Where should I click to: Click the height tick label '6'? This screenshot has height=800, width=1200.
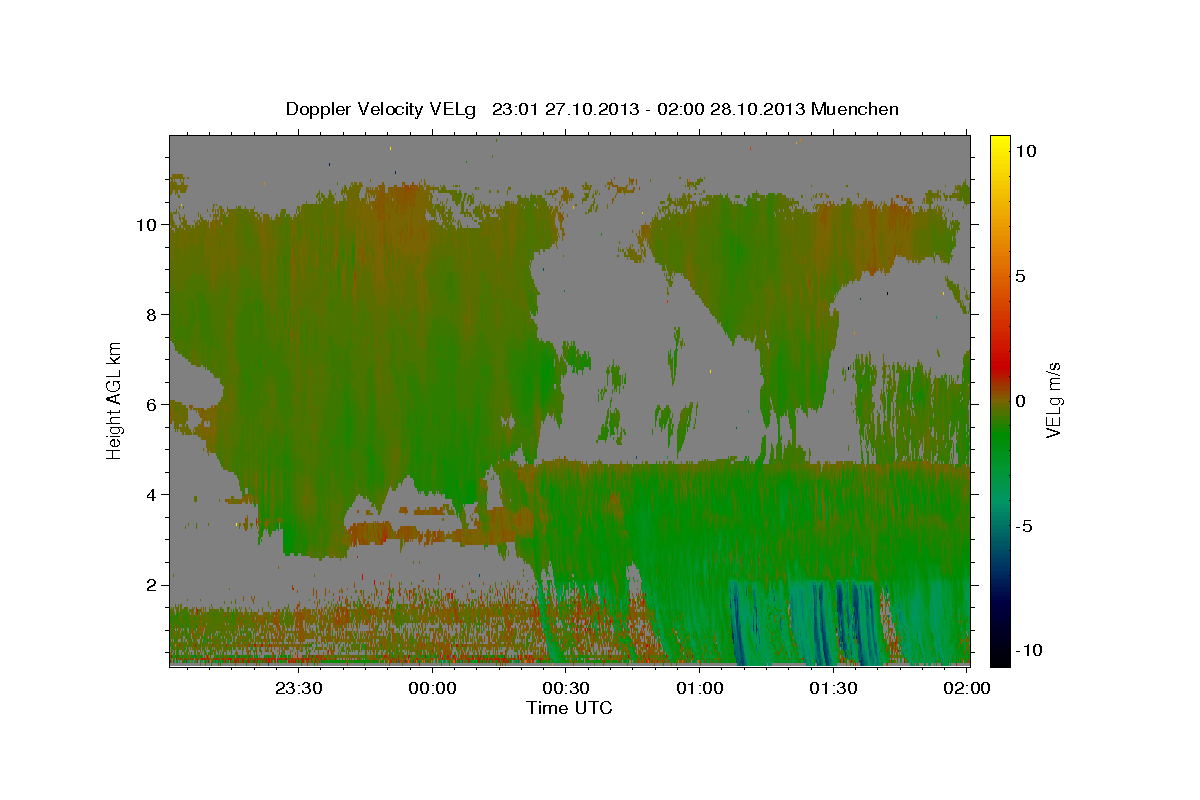(x=152, y=405)
